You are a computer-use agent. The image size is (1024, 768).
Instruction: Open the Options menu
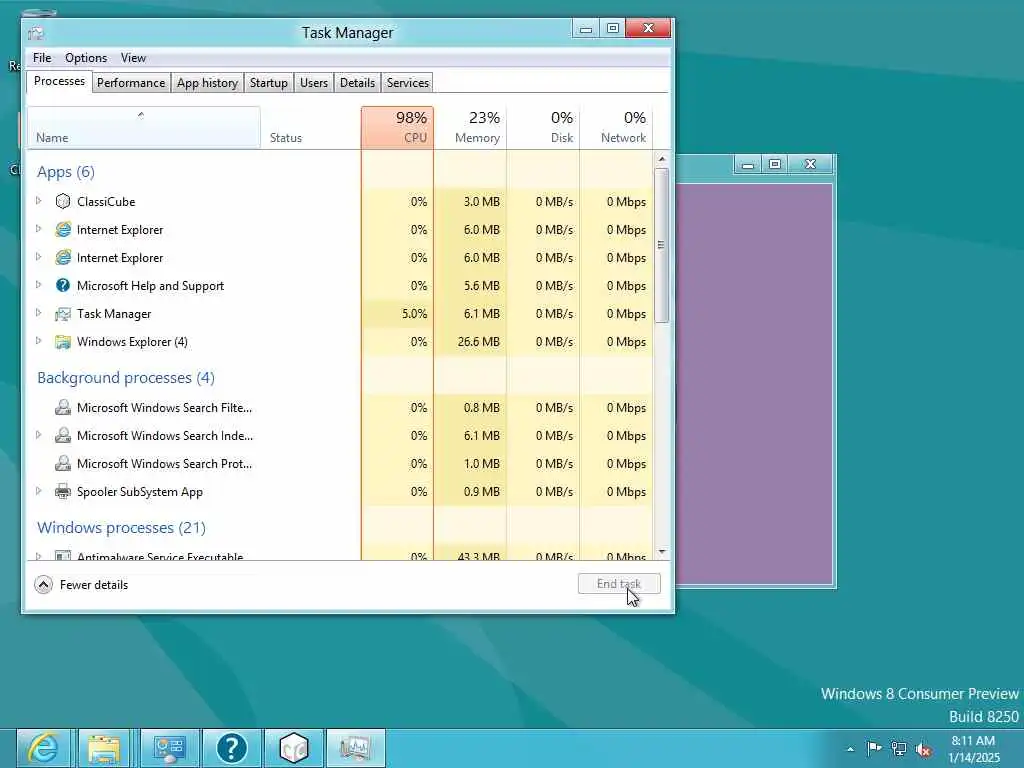click(x=86, y=57)
